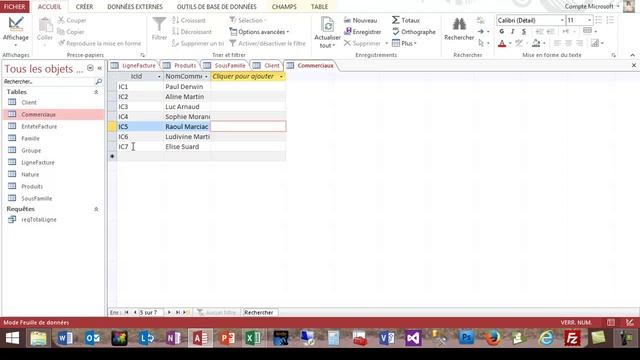Viewport: 640px width, 360px height.
Task: Click Actualiser tout refresh icon
Action: tap(327, 24)
